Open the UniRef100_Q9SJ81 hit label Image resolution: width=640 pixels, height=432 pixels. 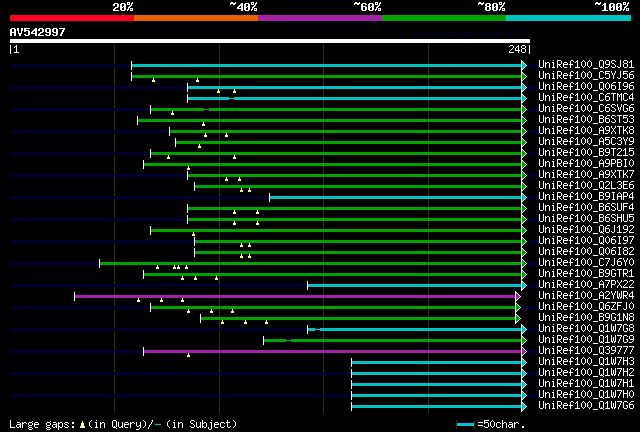(586, 65)
